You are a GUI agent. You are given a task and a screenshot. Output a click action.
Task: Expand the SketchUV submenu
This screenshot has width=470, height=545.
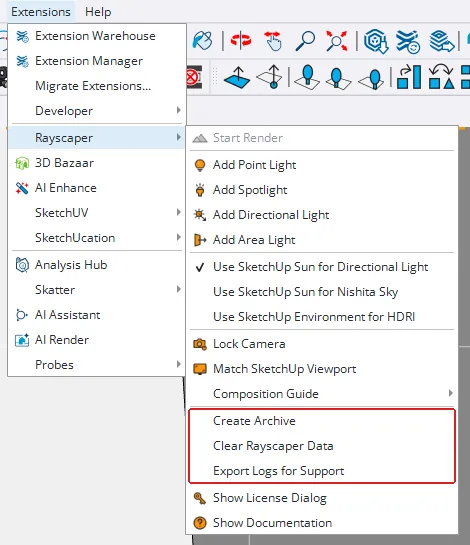coord(97,213)
